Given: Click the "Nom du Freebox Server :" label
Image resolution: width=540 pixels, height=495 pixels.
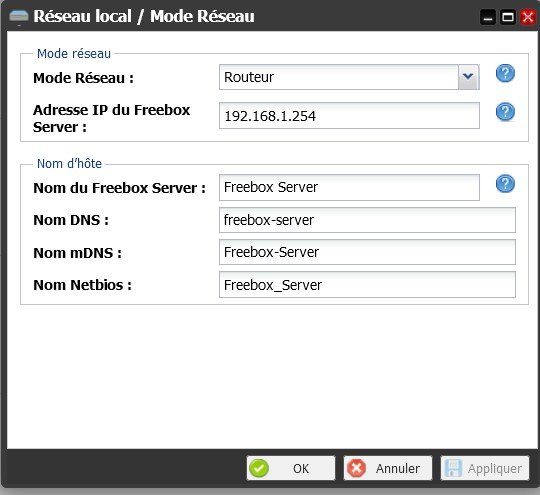Looking at the screenshot, I should point(120,188).
